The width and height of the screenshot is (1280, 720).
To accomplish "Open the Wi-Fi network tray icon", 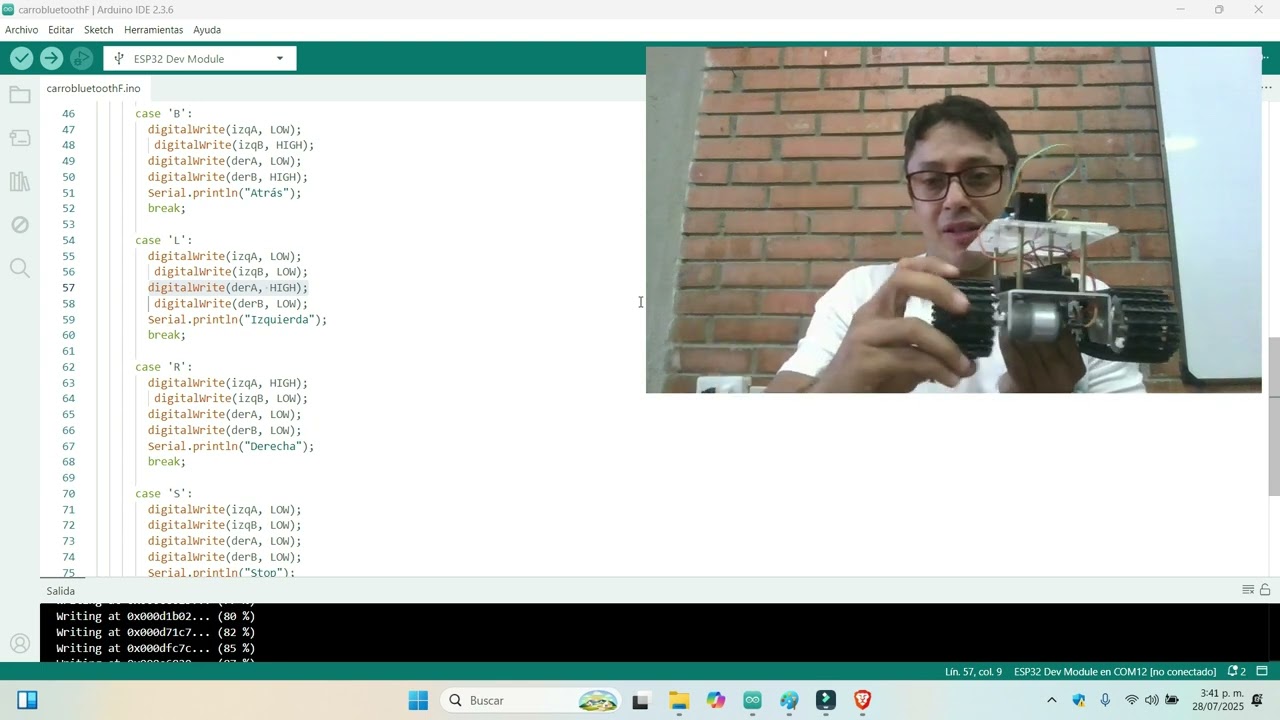I will pos(1131,700).
